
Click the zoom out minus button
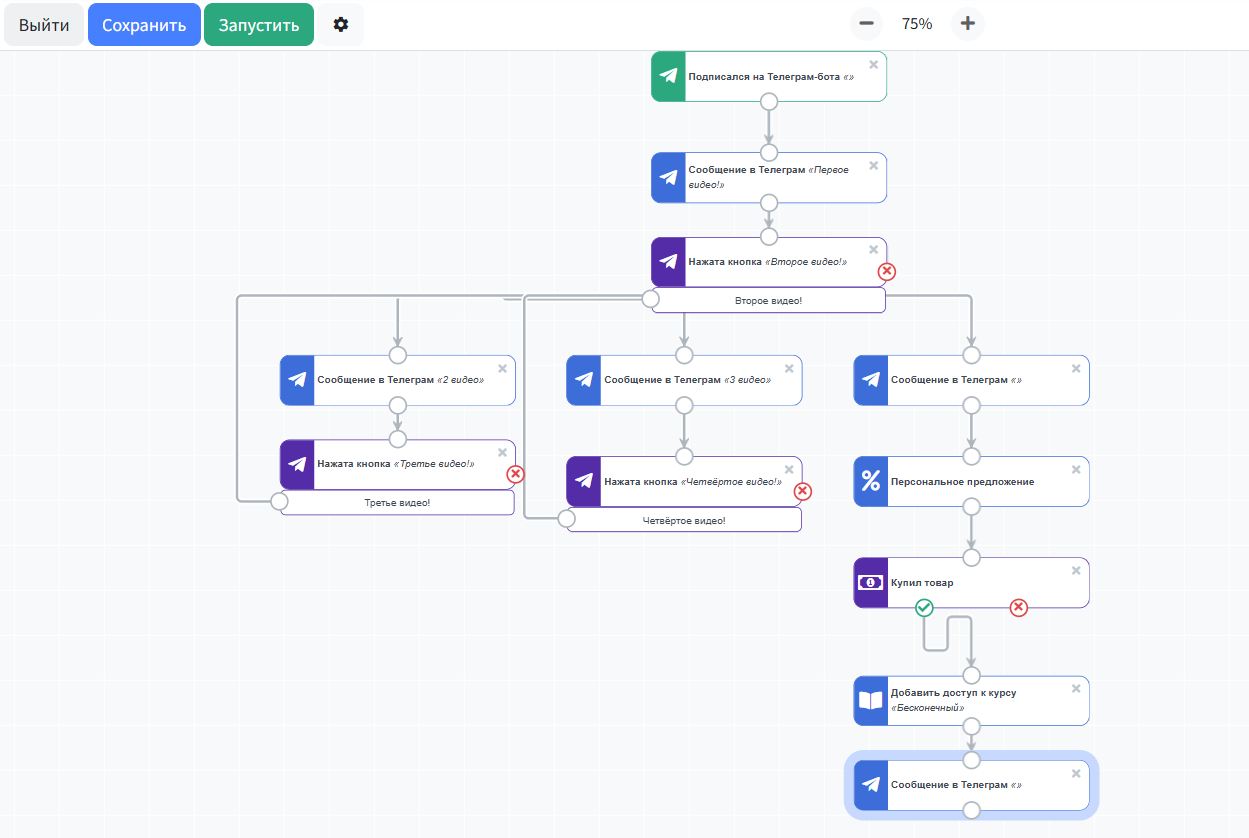click(x=866, y=24)
